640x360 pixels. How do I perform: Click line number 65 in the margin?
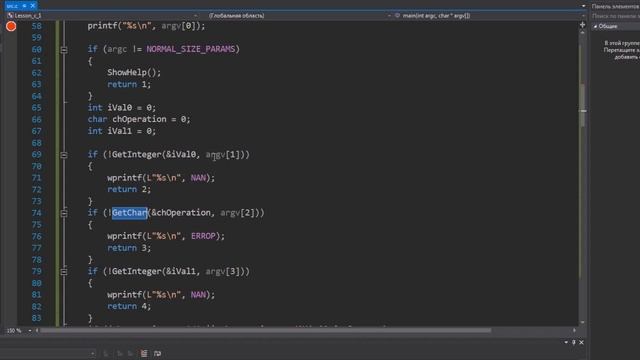(36, 108)
